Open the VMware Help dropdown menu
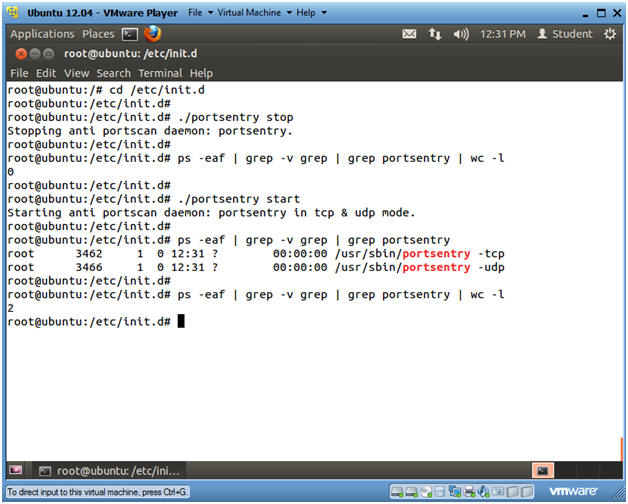This screenshot has width=628, height=504. (311, 12)
